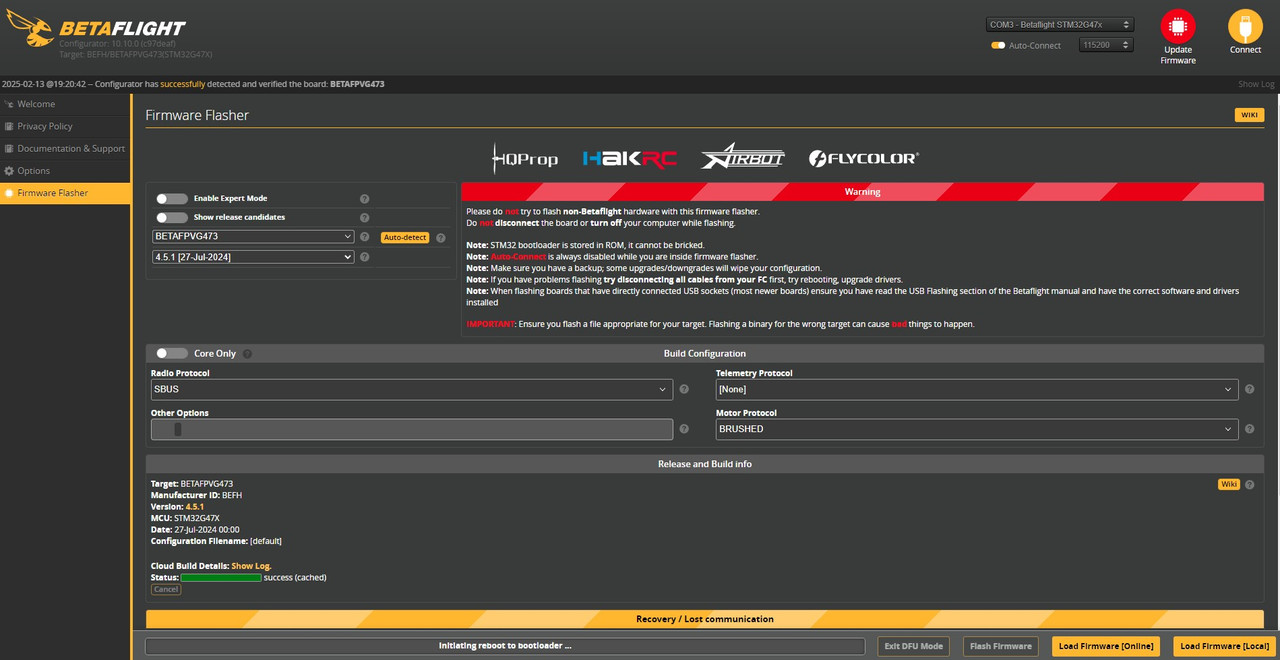The width and height of the screenshot is (1280, 660).
Task: Click the MCU: STM32G47X info line
Action: pos(185,518)
